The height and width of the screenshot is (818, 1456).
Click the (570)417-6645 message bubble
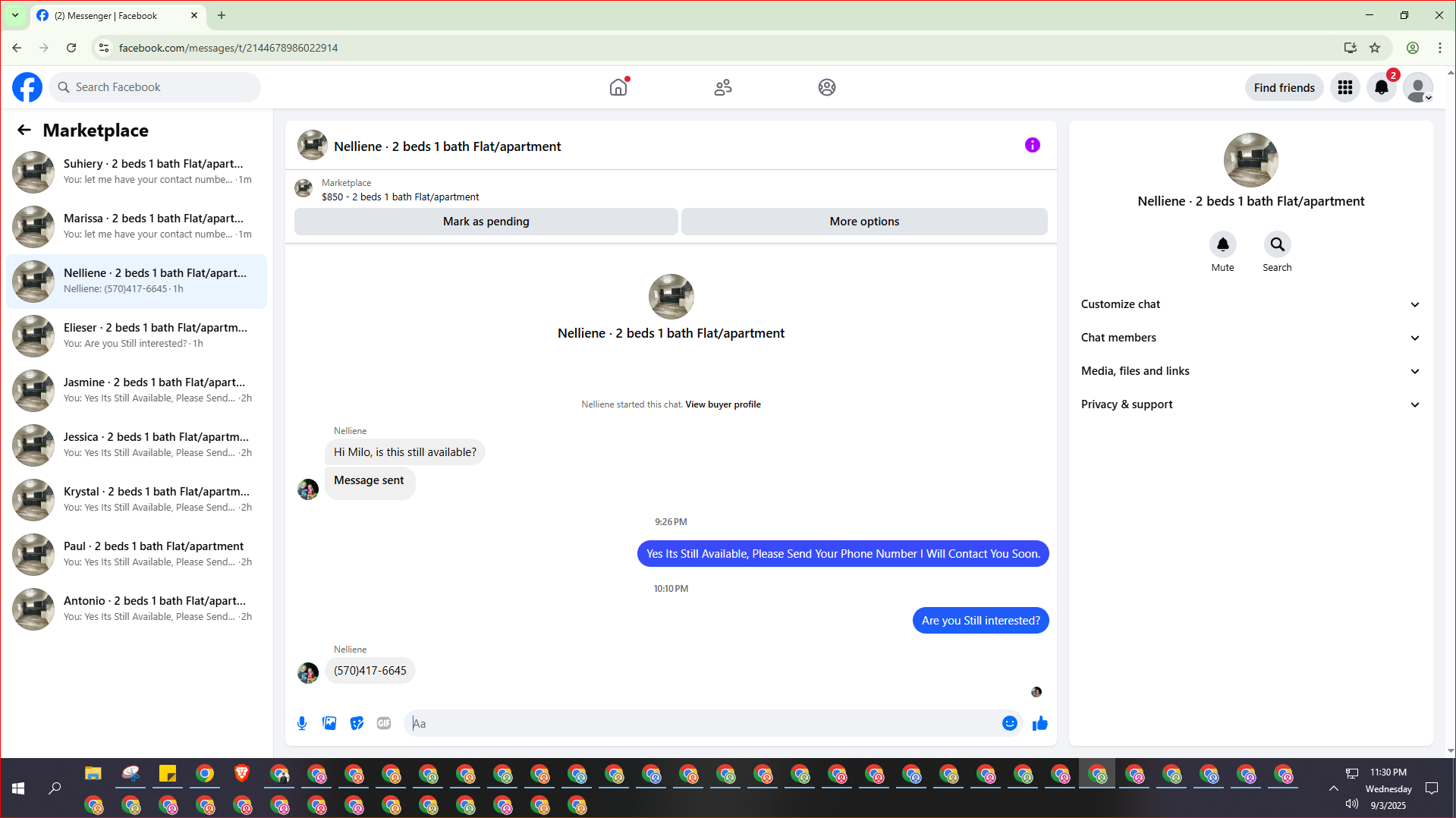click(x=370, y=671)
